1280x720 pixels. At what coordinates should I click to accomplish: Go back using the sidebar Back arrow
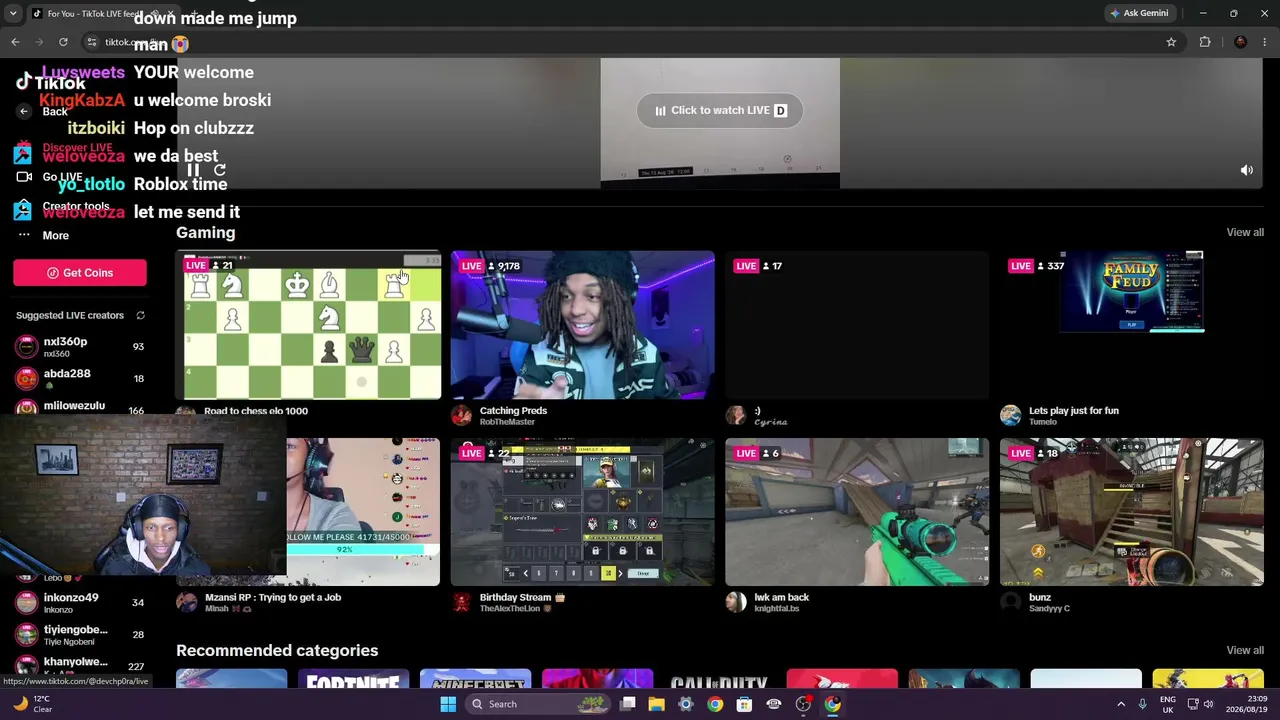[x=24, y=112]
